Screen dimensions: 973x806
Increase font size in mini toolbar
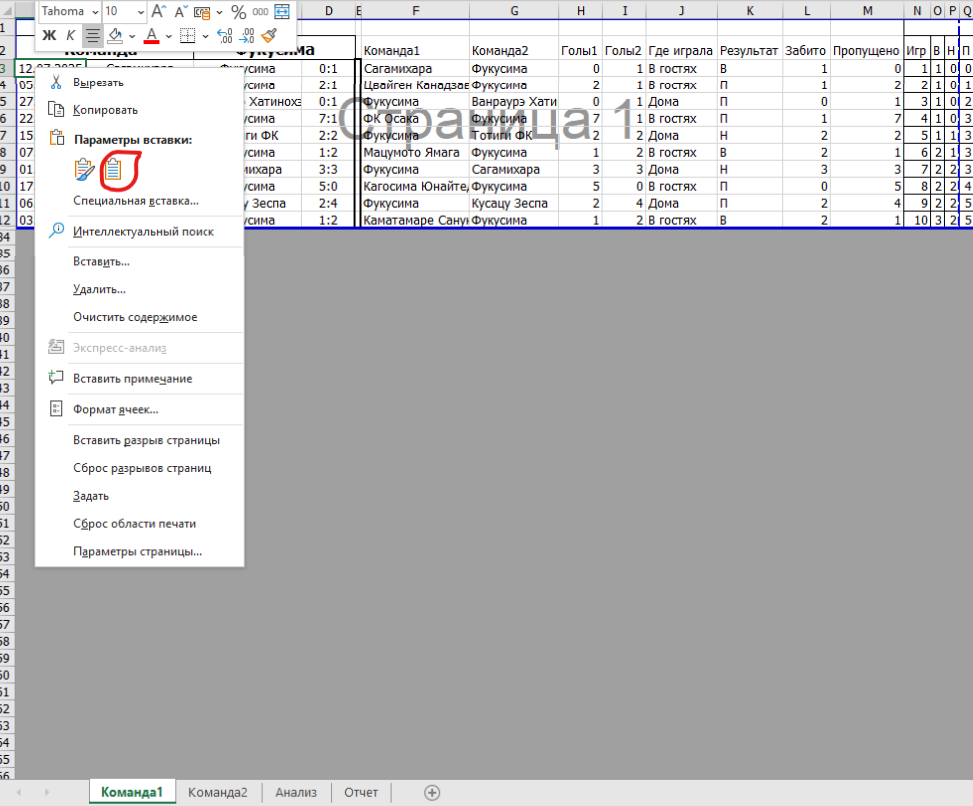point(158,11)
